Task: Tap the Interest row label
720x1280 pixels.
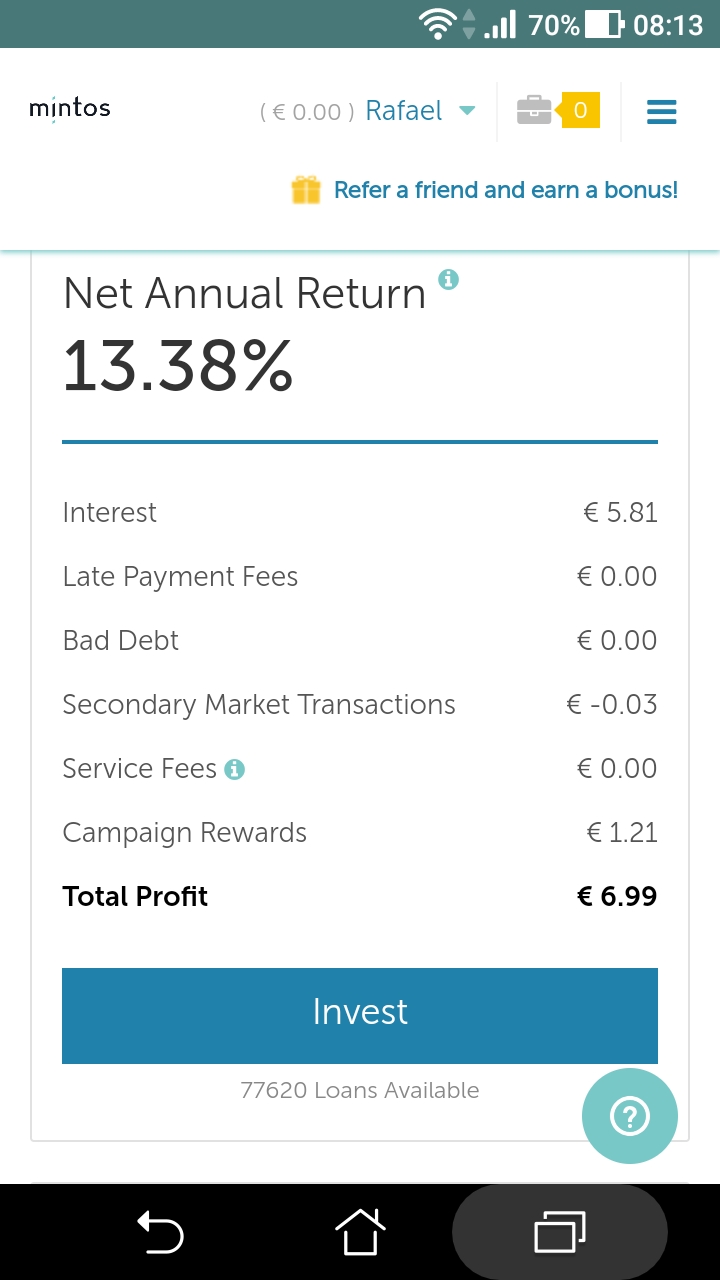Action: pos(110,513)
